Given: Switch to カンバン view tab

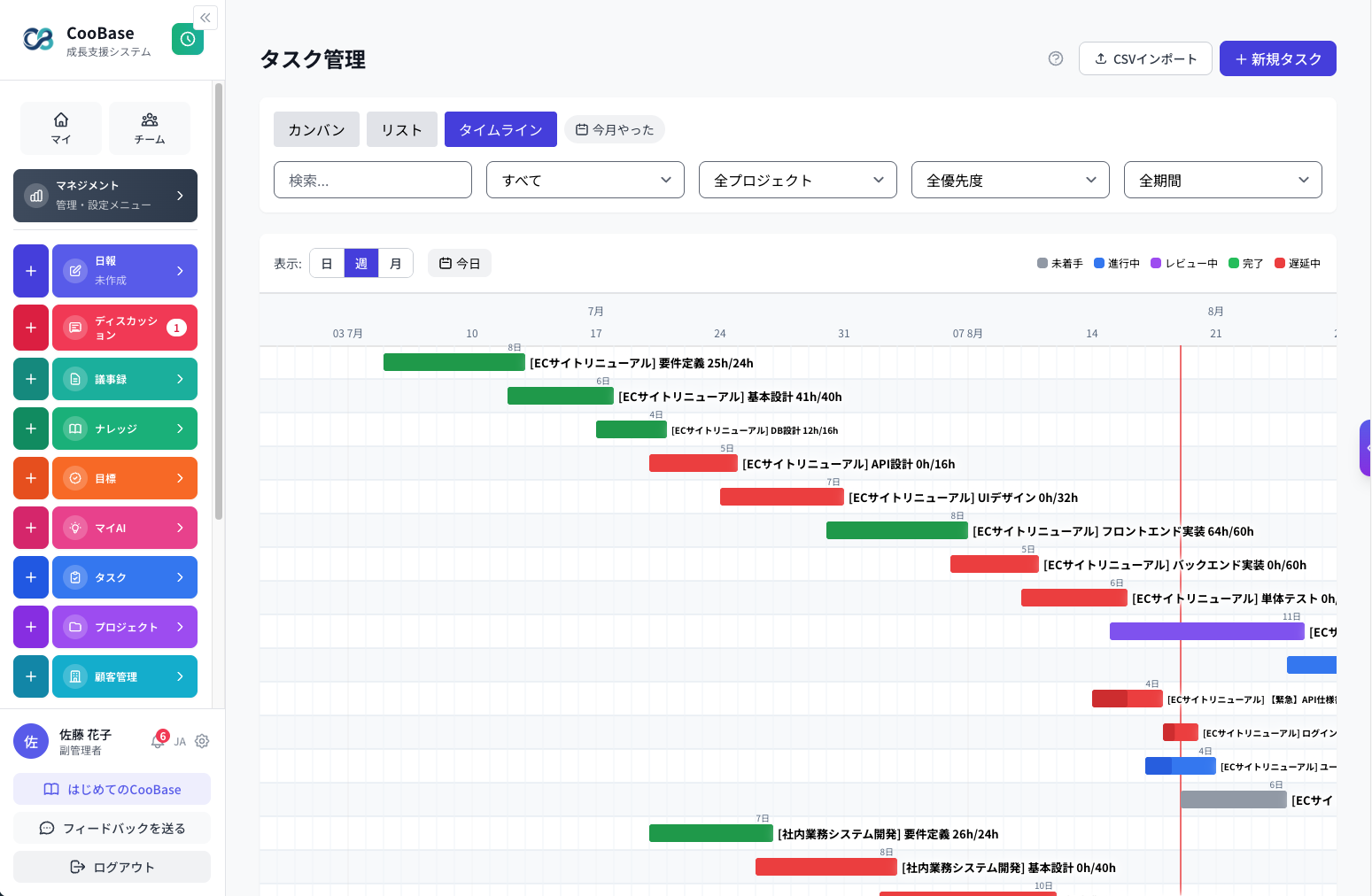Looking at the screenshot, I should click(316, 129).
